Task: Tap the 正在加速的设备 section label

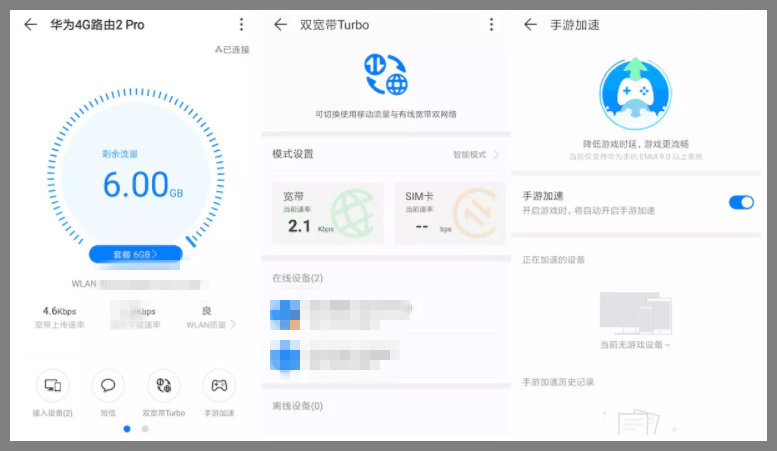Action: pyautogui.click(x=554, y=260)
